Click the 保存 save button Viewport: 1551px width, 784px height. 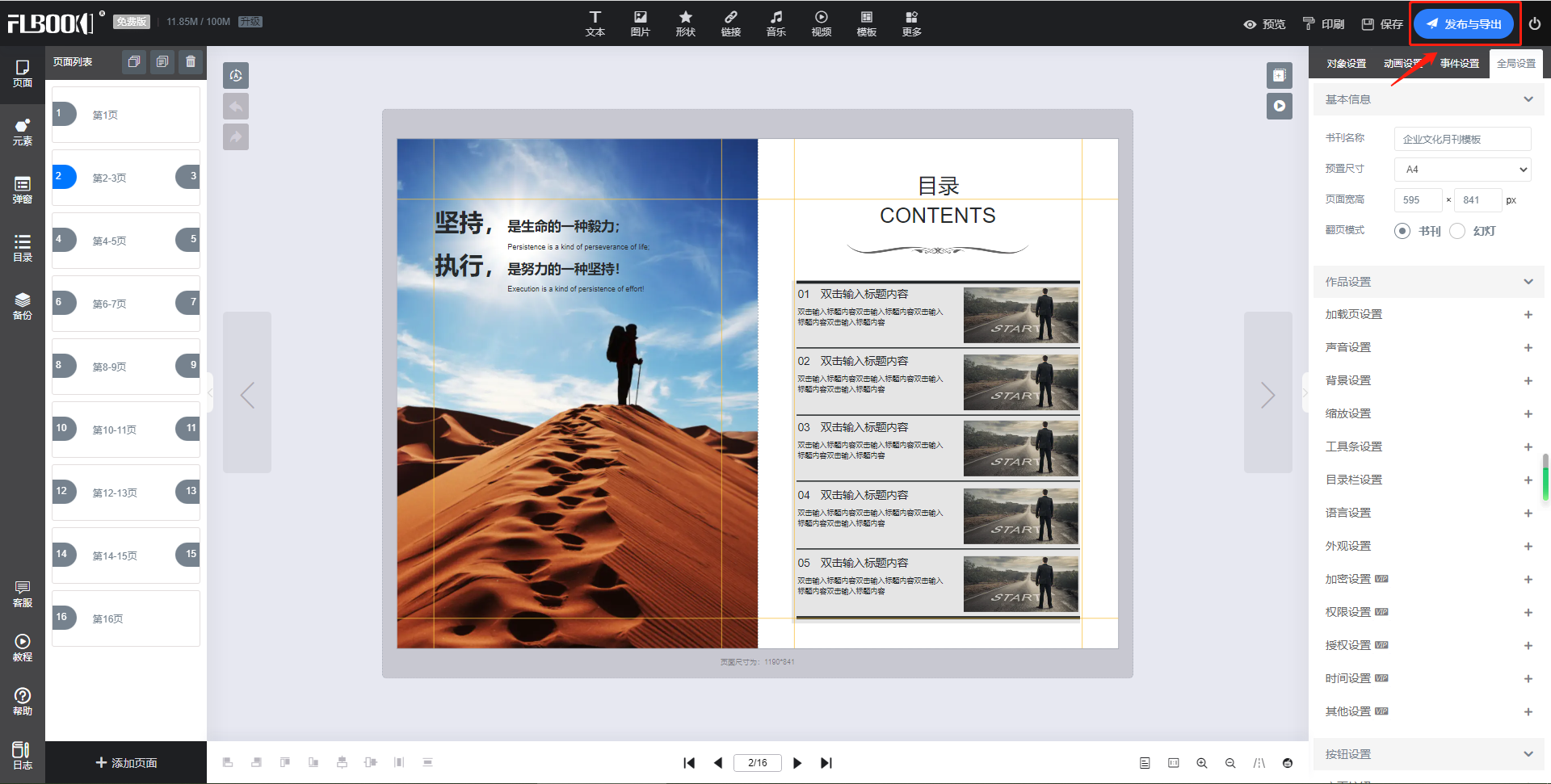coord(1382,24)
